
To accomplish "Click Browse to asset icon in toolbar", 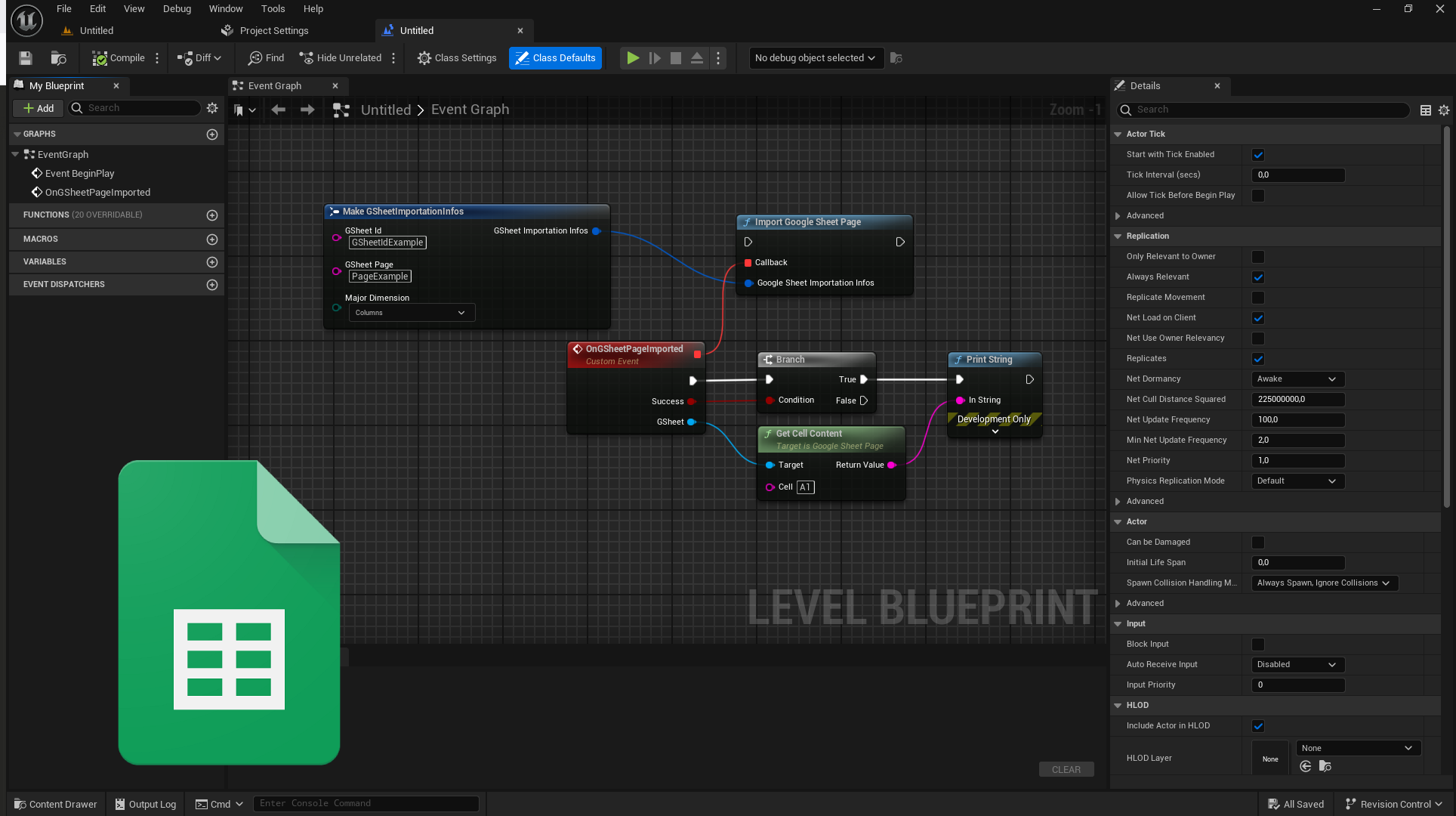I will pos(58,58).
